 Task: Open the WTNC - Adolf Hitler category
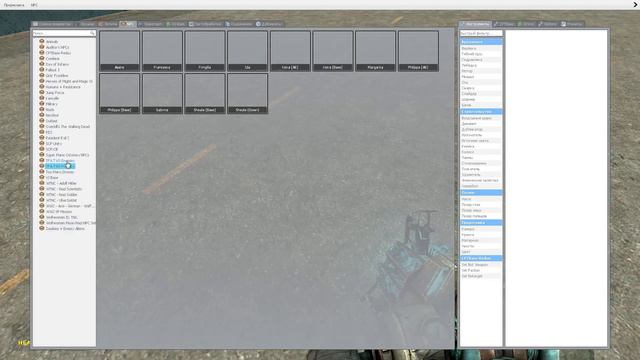pyautogui.click(x=61, y=183)
